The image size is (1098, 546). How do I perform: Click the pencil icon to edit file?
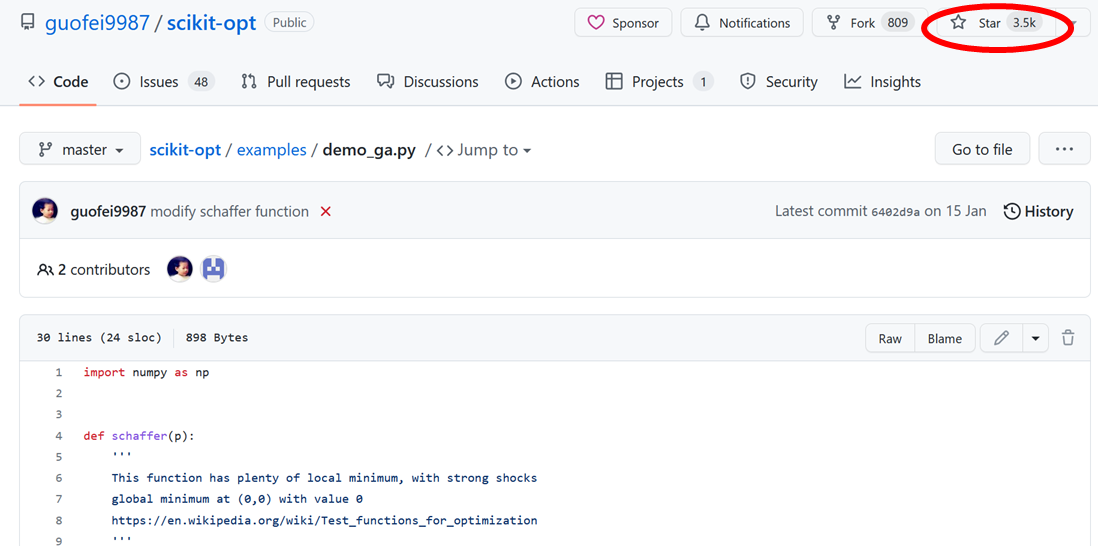coord(1001,339)
